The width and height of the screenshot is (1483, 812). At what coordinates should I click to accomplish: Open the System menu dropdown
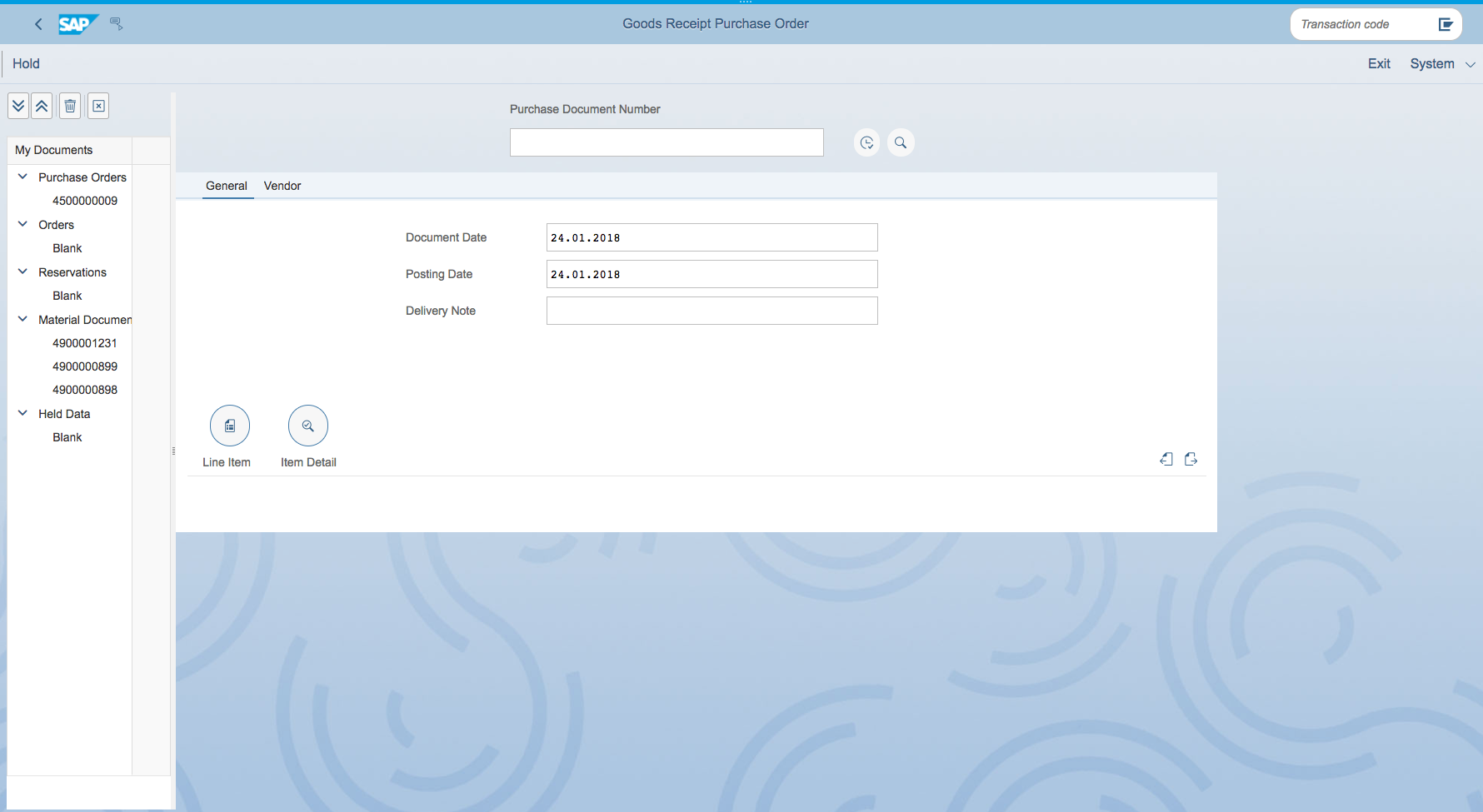[x=1442, y=64]
